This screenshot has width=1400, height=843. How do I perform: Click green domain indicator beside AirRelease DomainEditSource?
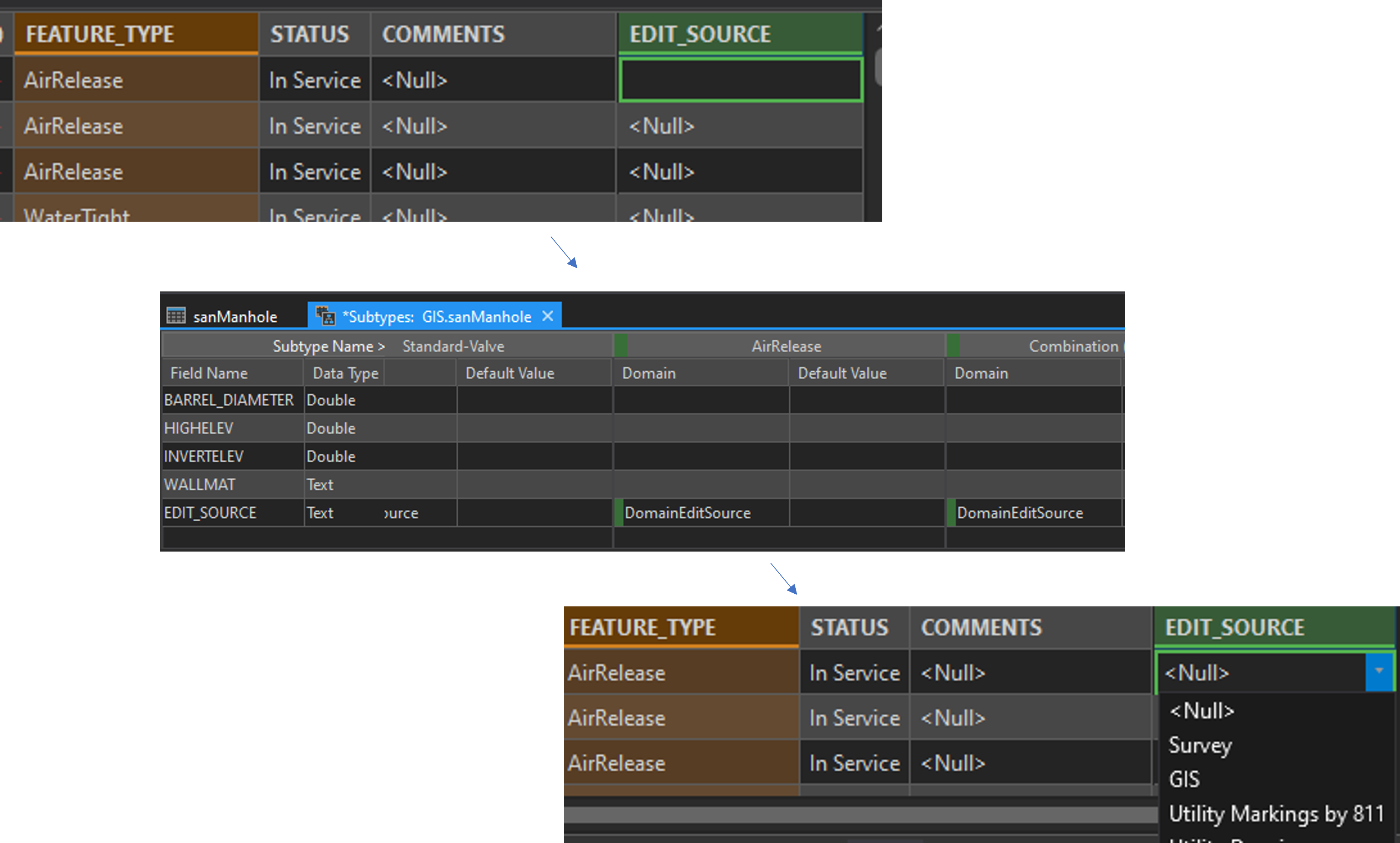[619, 512]
